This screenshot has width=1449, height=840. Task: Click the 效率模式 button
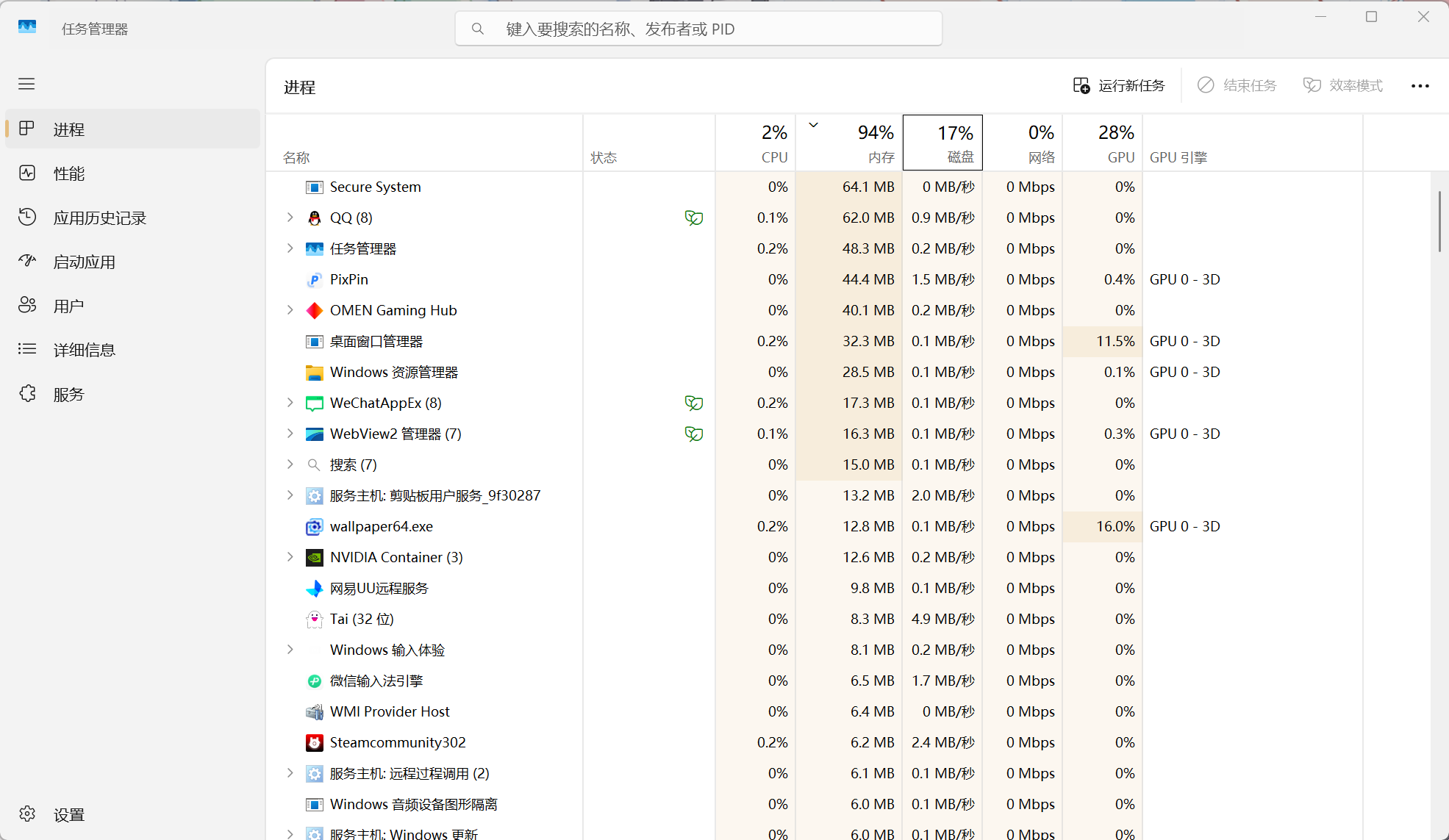1343,86
